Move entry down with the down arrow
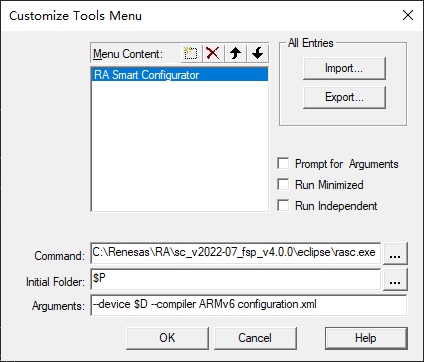This screenshot has height=362, width=424. tap(257, 53)
